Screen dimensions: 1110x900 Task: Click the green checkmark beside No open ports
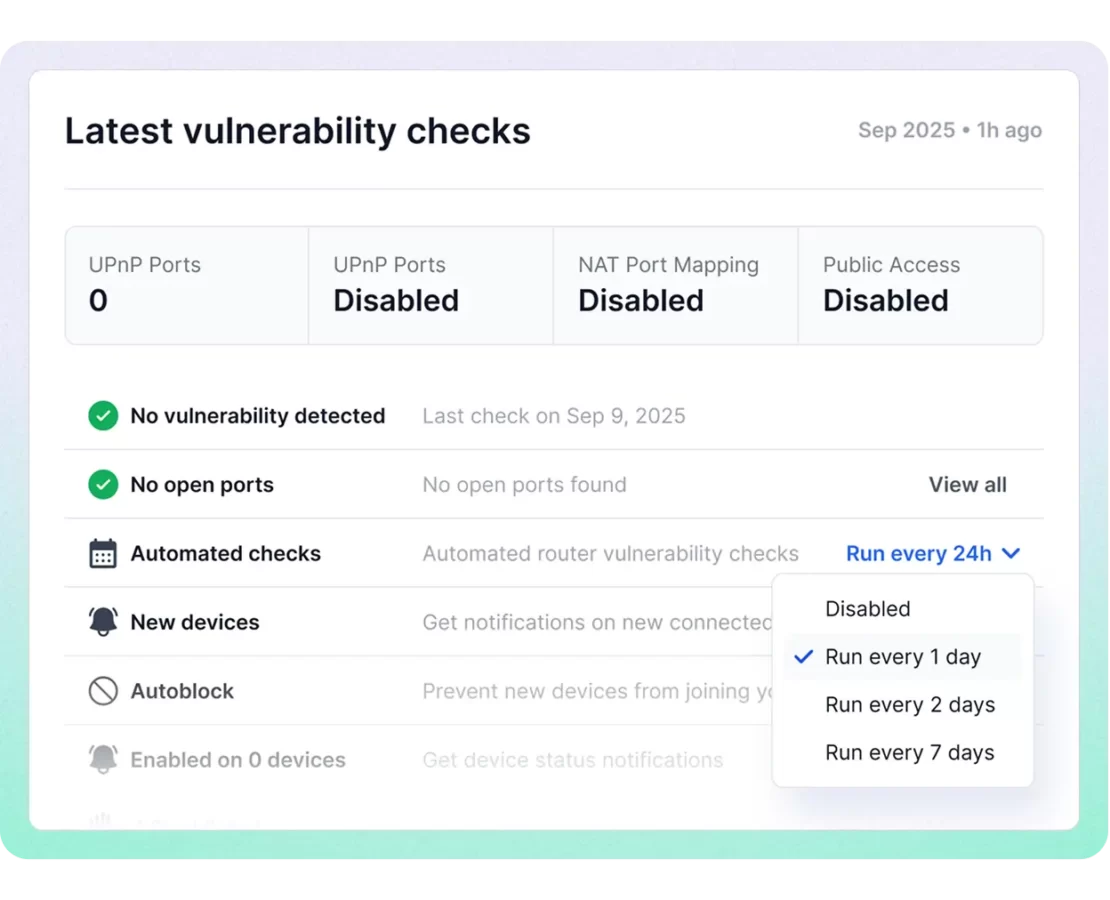point(103,485)
